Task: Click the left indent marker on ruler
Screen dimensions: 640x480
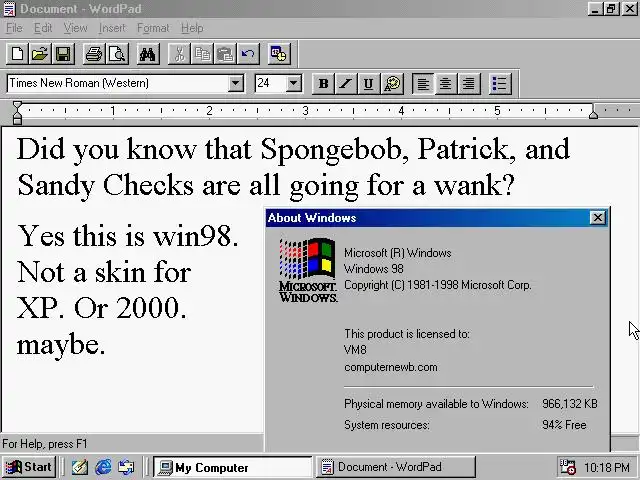Action: point(17,113)
